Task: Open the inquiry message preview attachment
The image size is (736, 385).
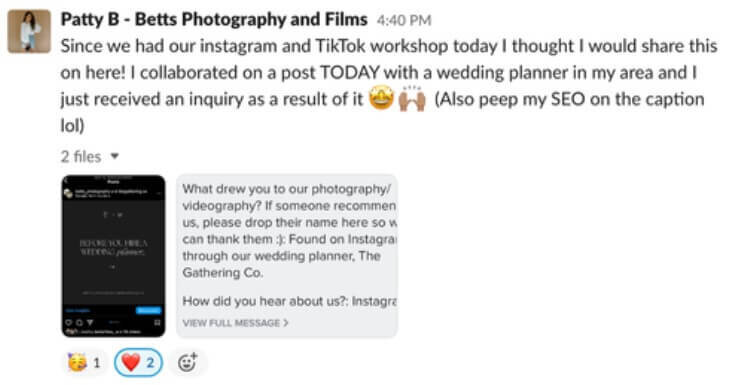Action: pos(287,256)
